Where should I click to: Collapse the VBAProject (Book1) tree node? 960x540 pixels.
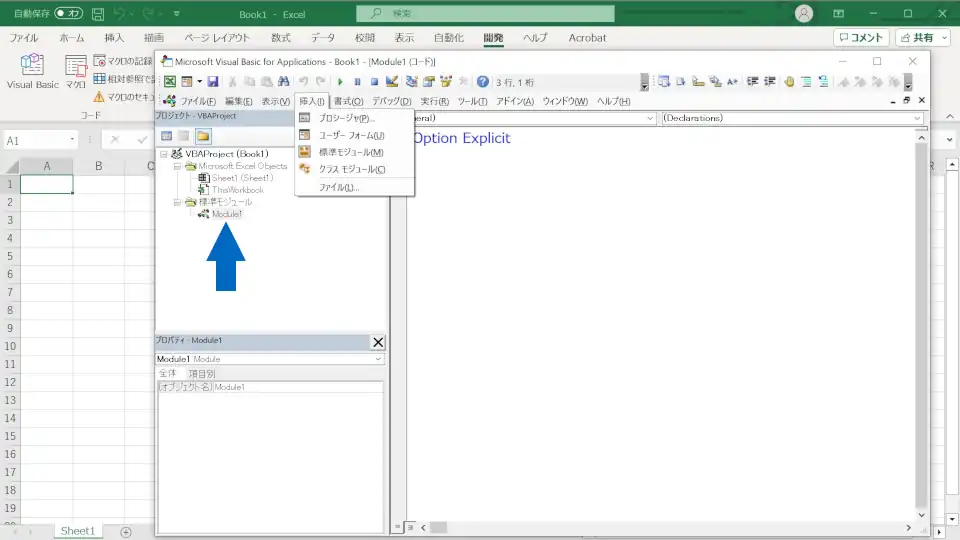point(164,154)
